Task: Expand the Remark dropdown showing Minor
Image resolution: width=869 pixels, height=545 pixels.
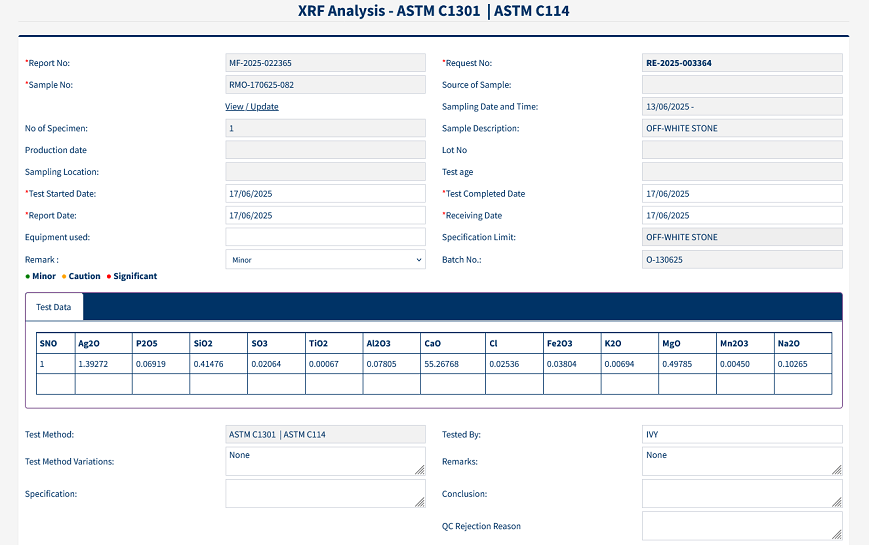Action: point(325,259)
